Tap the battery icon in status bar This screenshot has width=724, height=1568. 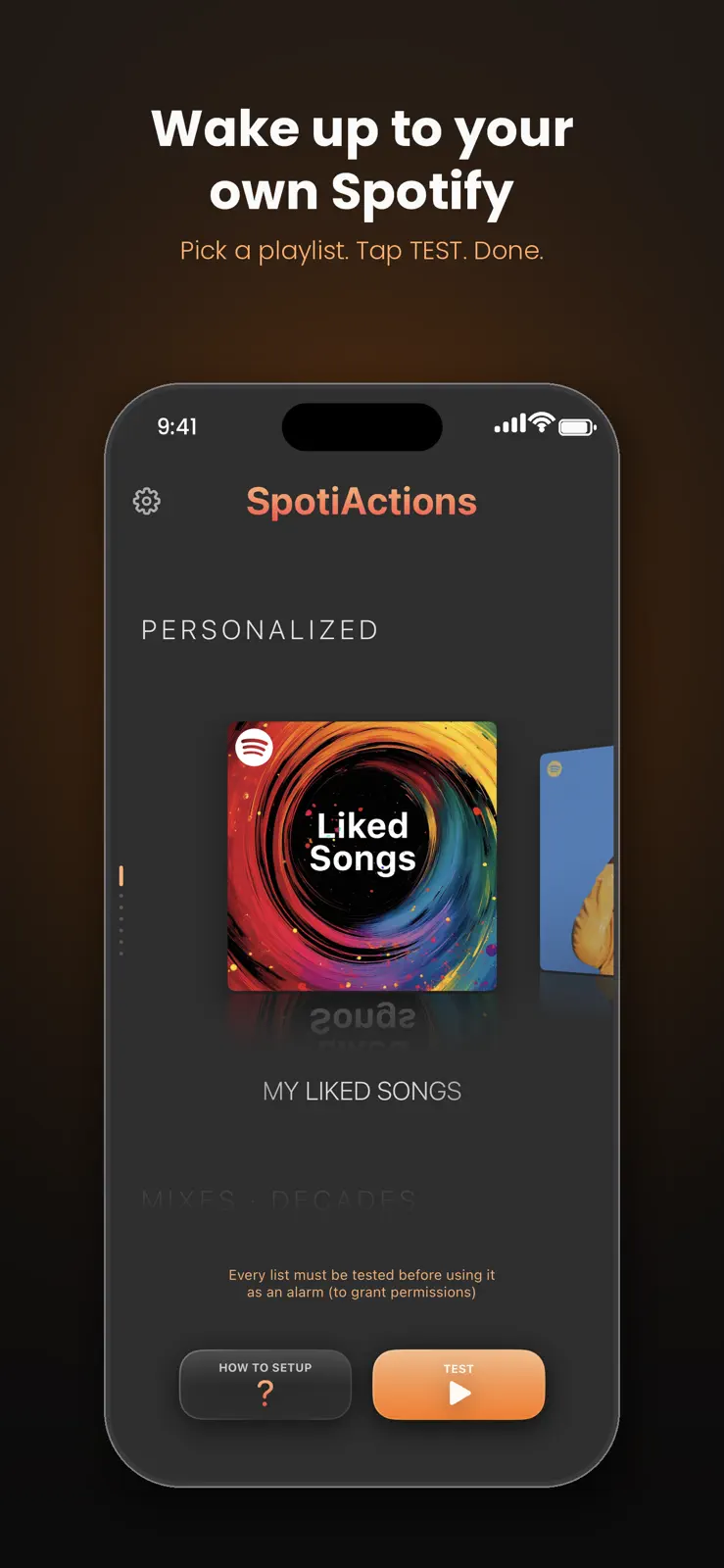click(x=577, y=426)
